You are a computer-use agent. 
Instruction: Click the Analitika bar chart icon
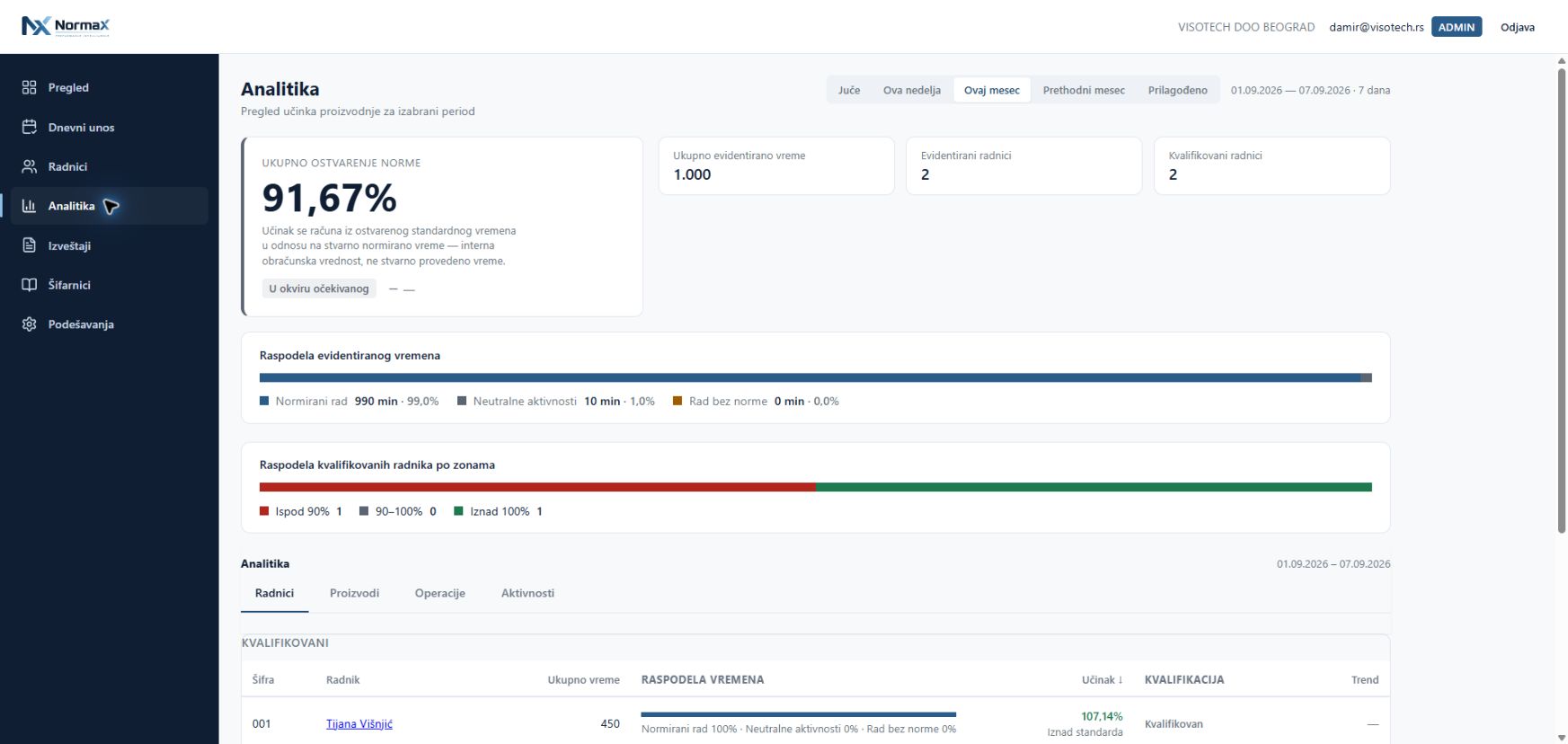30,206
